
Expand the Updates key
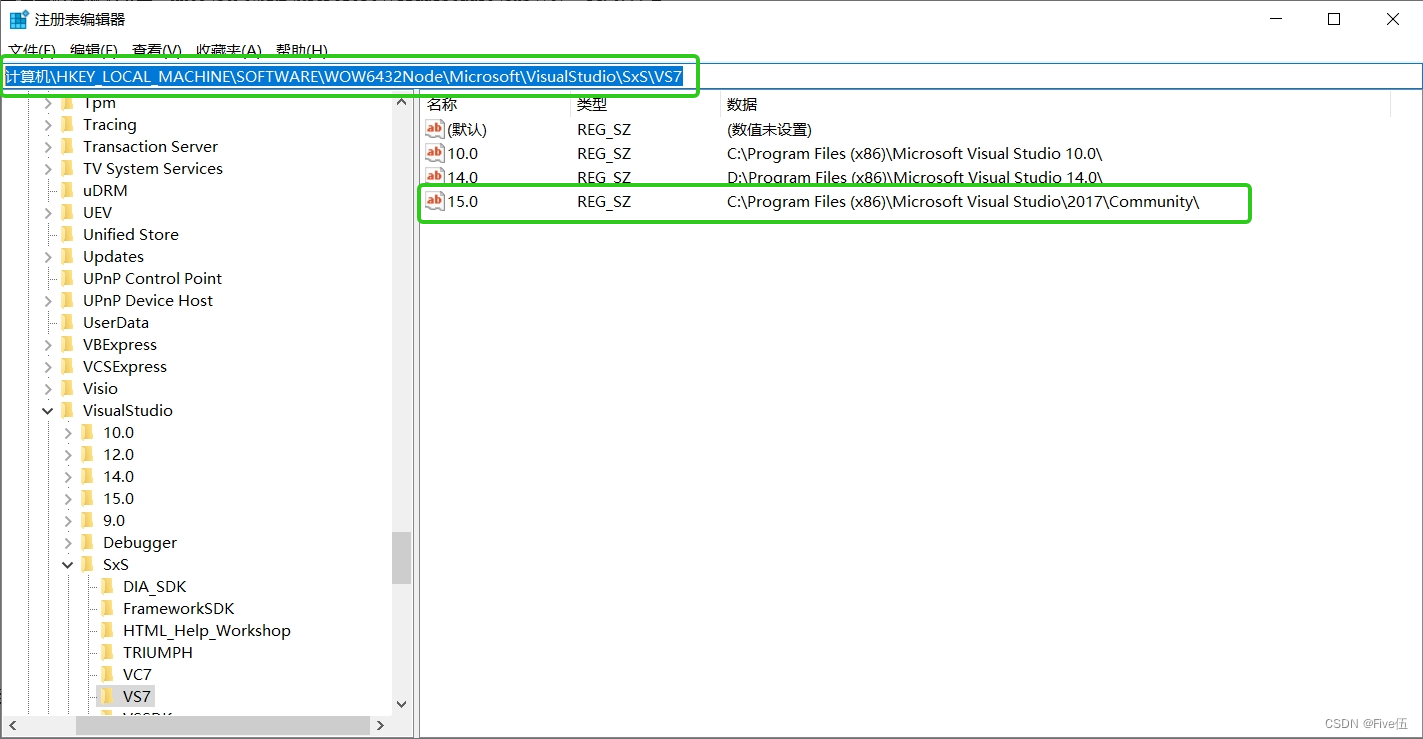48,257
